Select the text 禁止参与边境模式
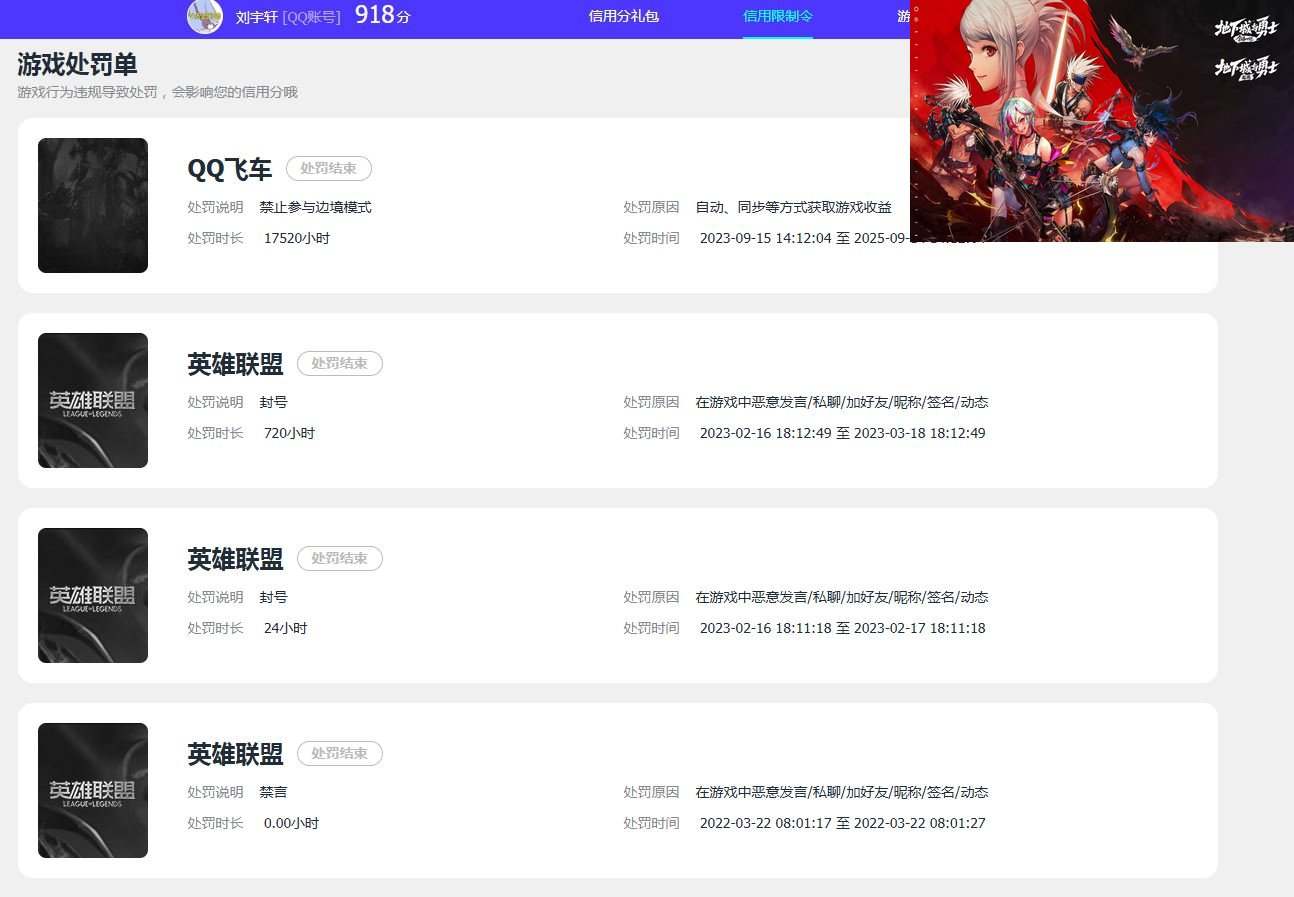1294x897 pixels. [x=316, y=207]
